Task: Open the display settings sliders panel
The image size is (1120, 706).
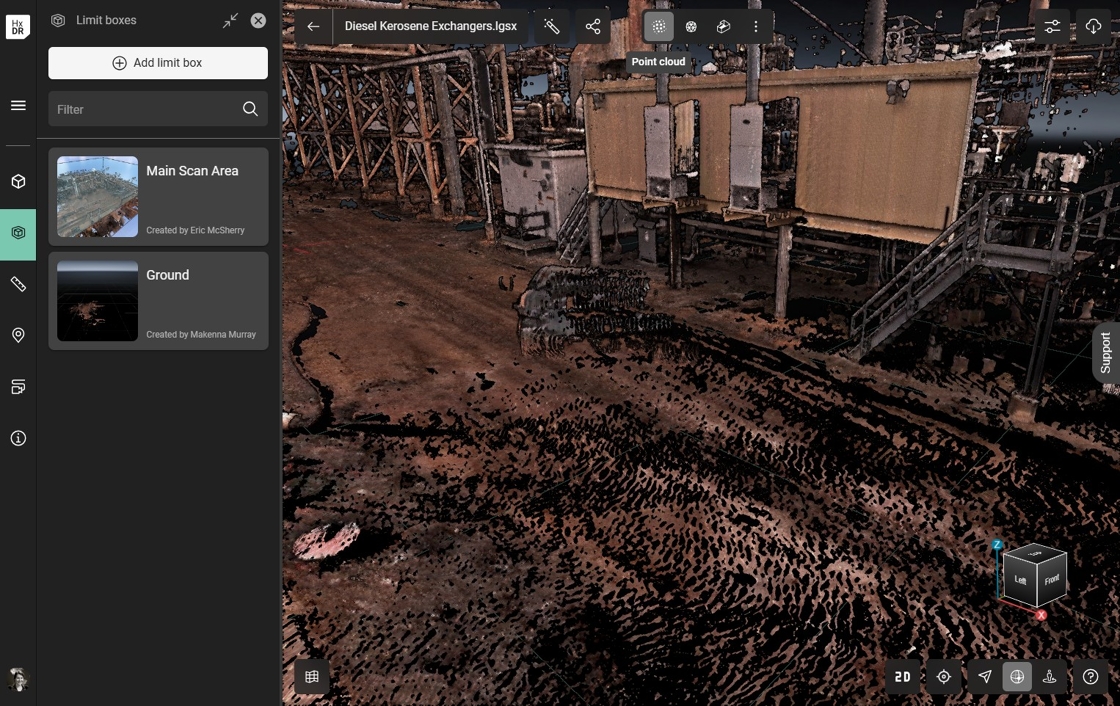Action: click(1052, 27)
